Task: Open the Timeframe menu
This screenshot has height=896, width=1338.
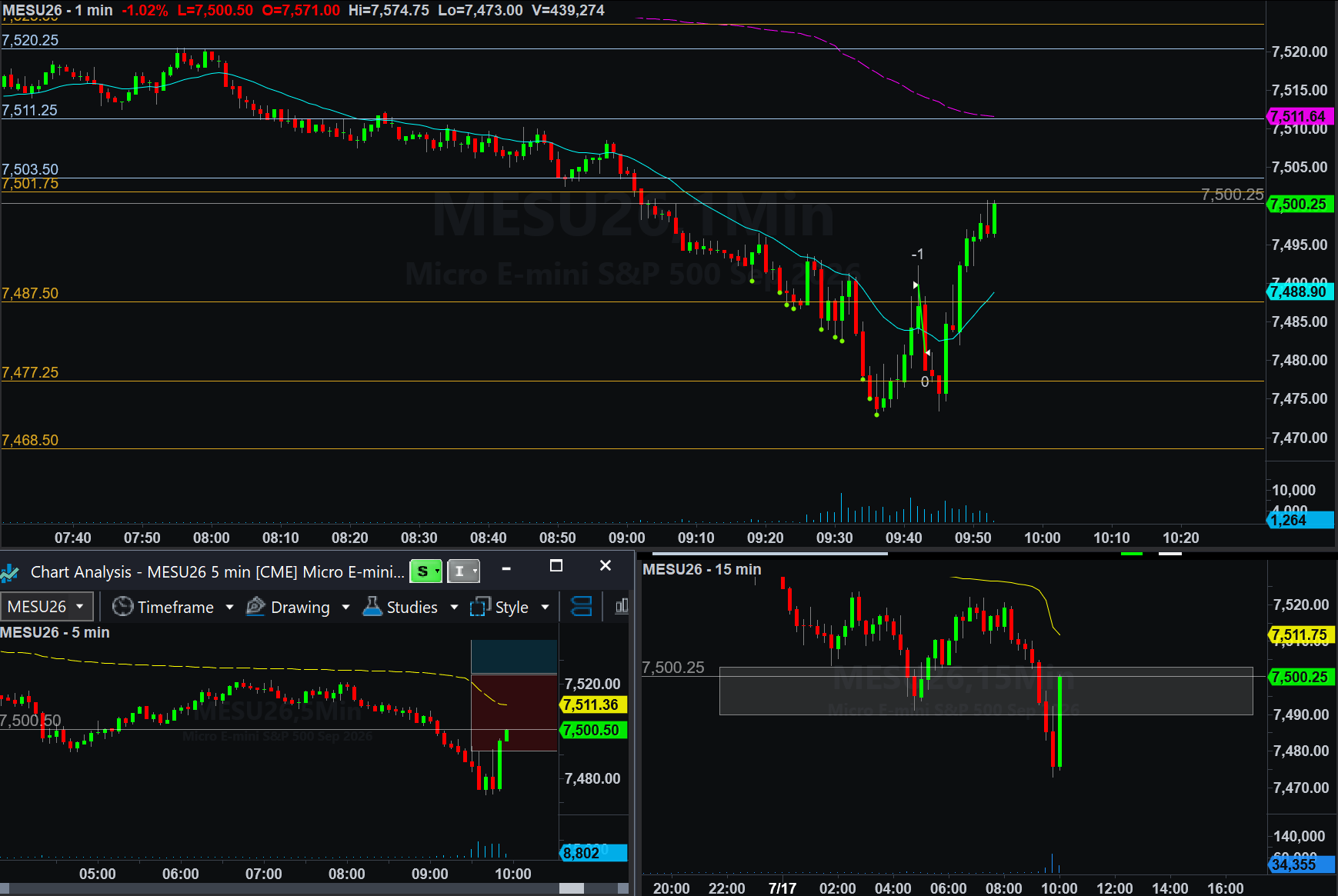Action: (x=175, y=607)
